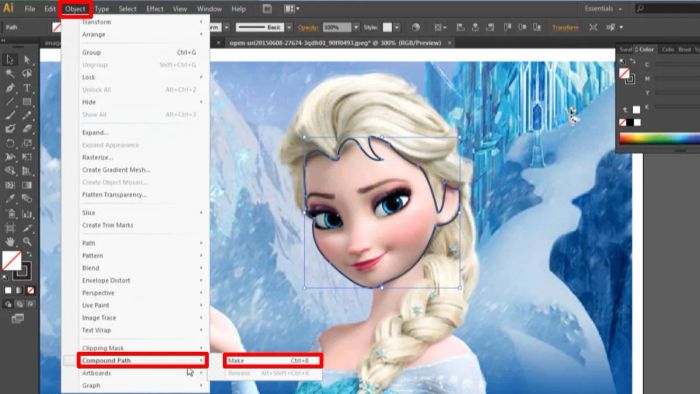Select the Zoom tool
This screenshot has height=394, width=700.
(27, 242)
